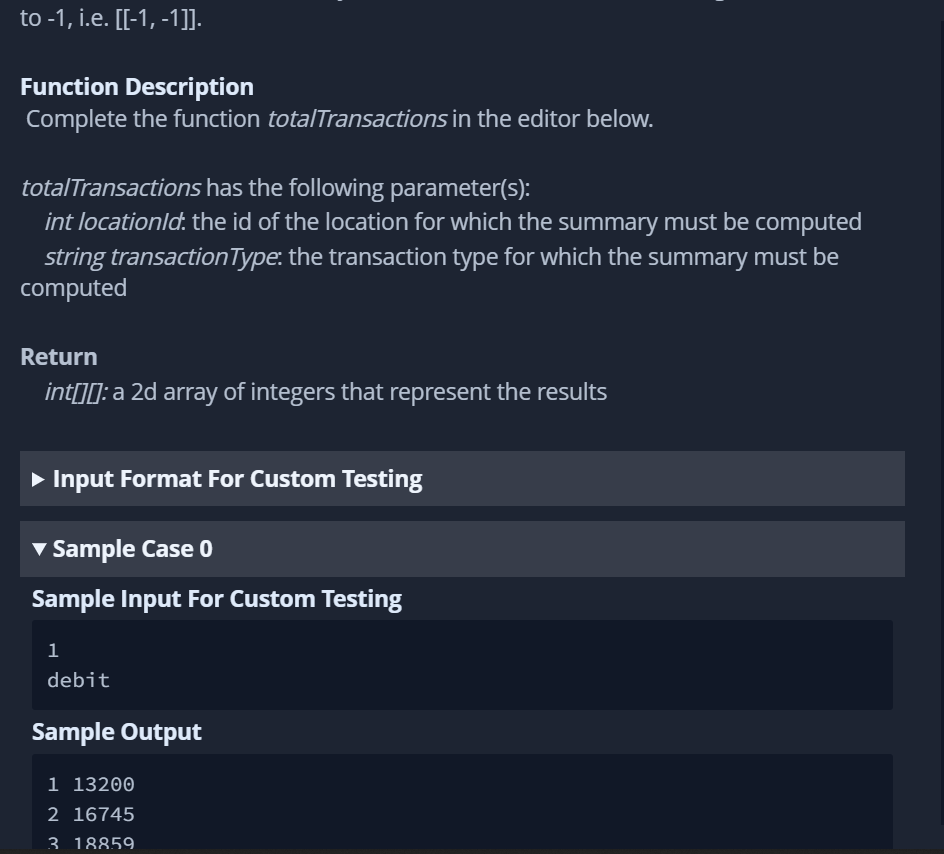
Task: Expand the Input Format For Custom Testing section
Action: pyautogui.click(x=237, y=479)
